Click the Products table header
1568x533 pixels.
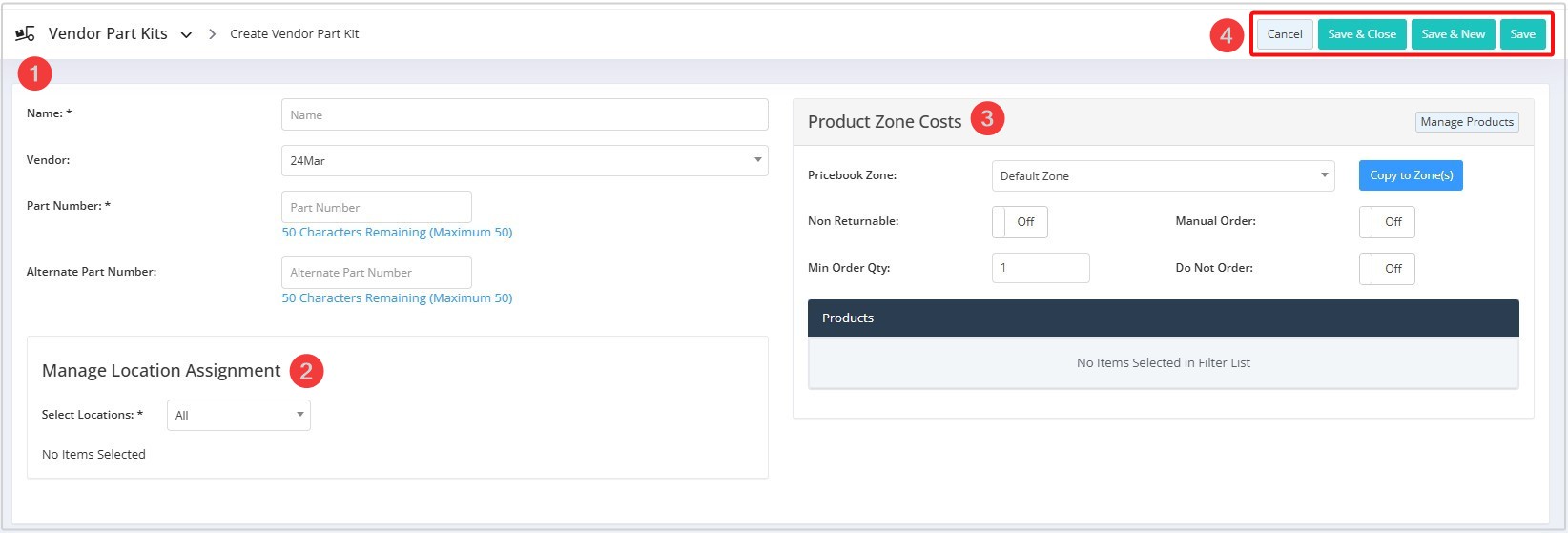pyautogui.click(x=1163, y=318)
